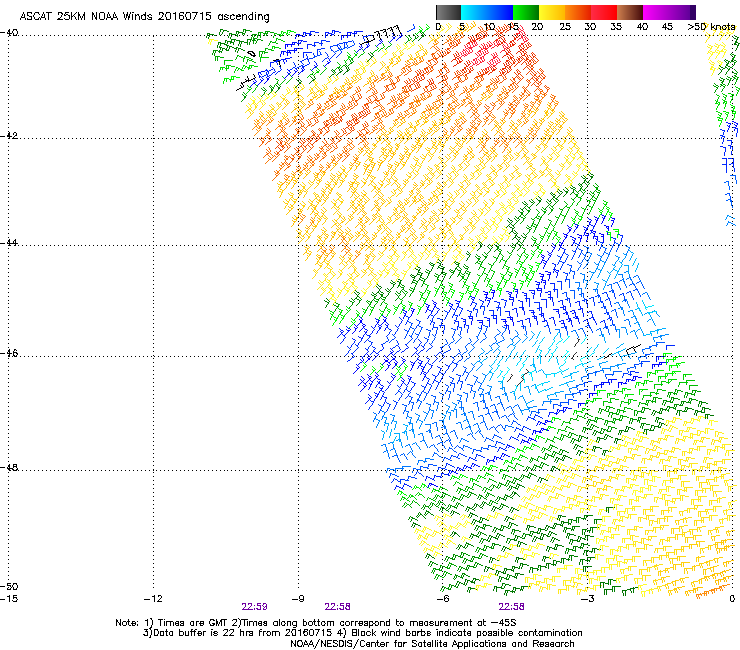Image resolution: width=740 pixels, height=650 pixels.
Task: Click the yellow segment of the color bar
Action: coord(552,12)
